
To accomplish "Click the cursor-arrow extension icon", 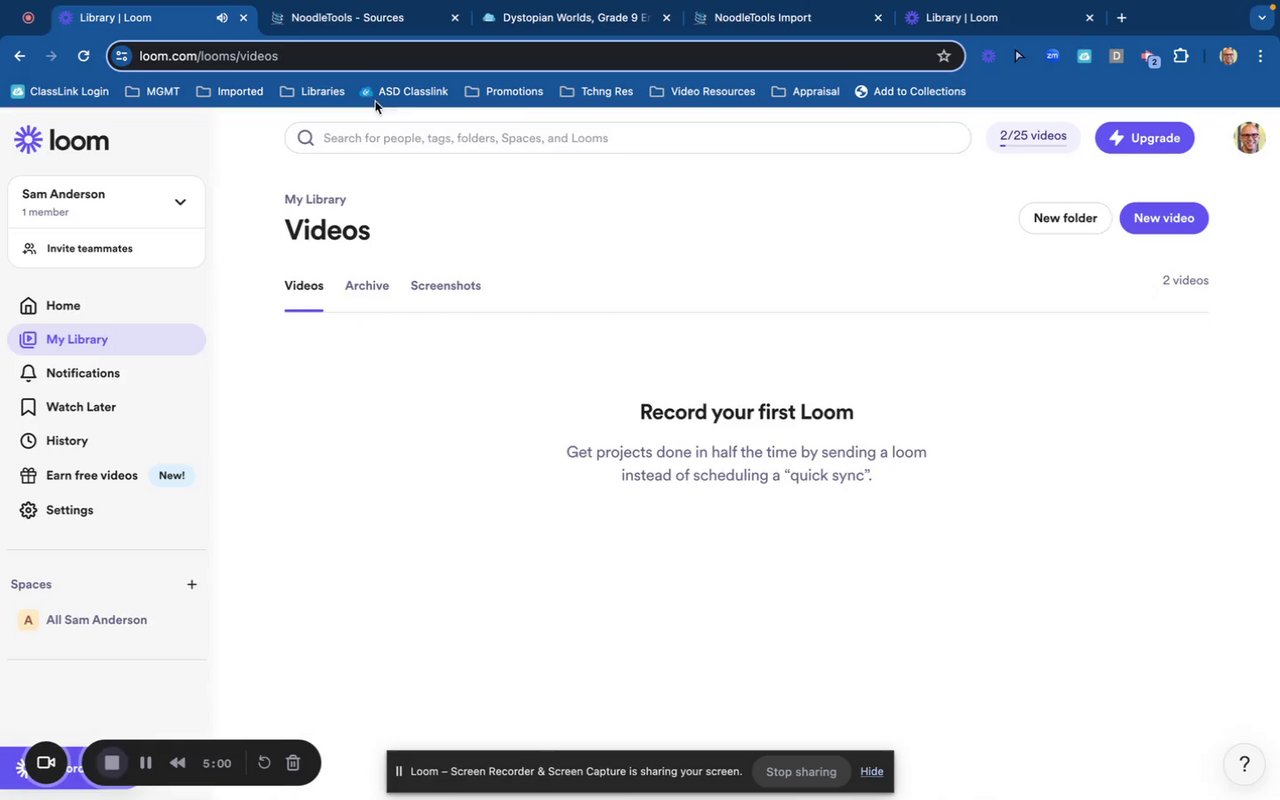I will [1020, 56].
